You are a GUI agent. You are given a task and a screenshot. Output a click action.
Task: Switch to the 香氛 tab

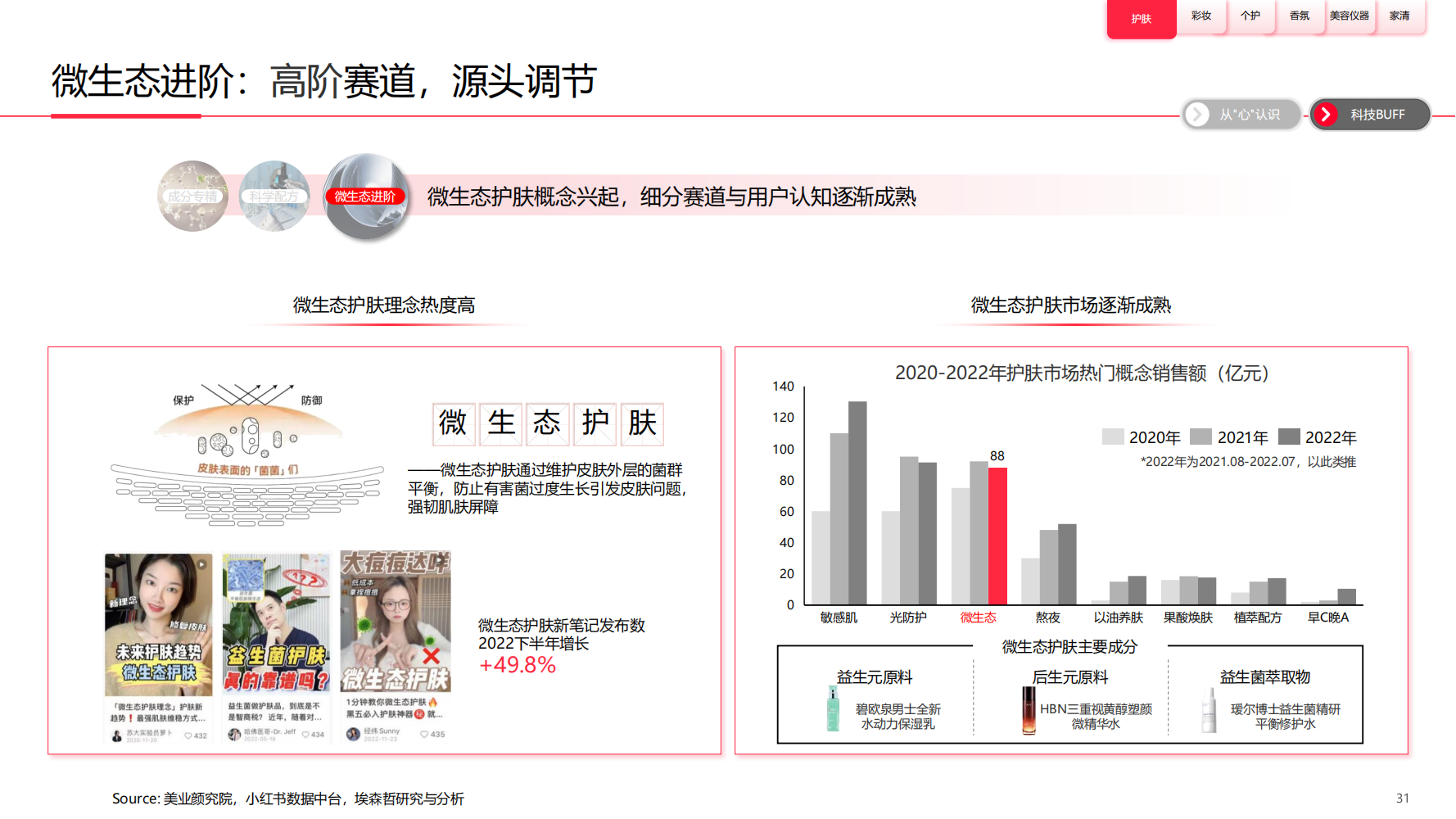coord(1299,16)
